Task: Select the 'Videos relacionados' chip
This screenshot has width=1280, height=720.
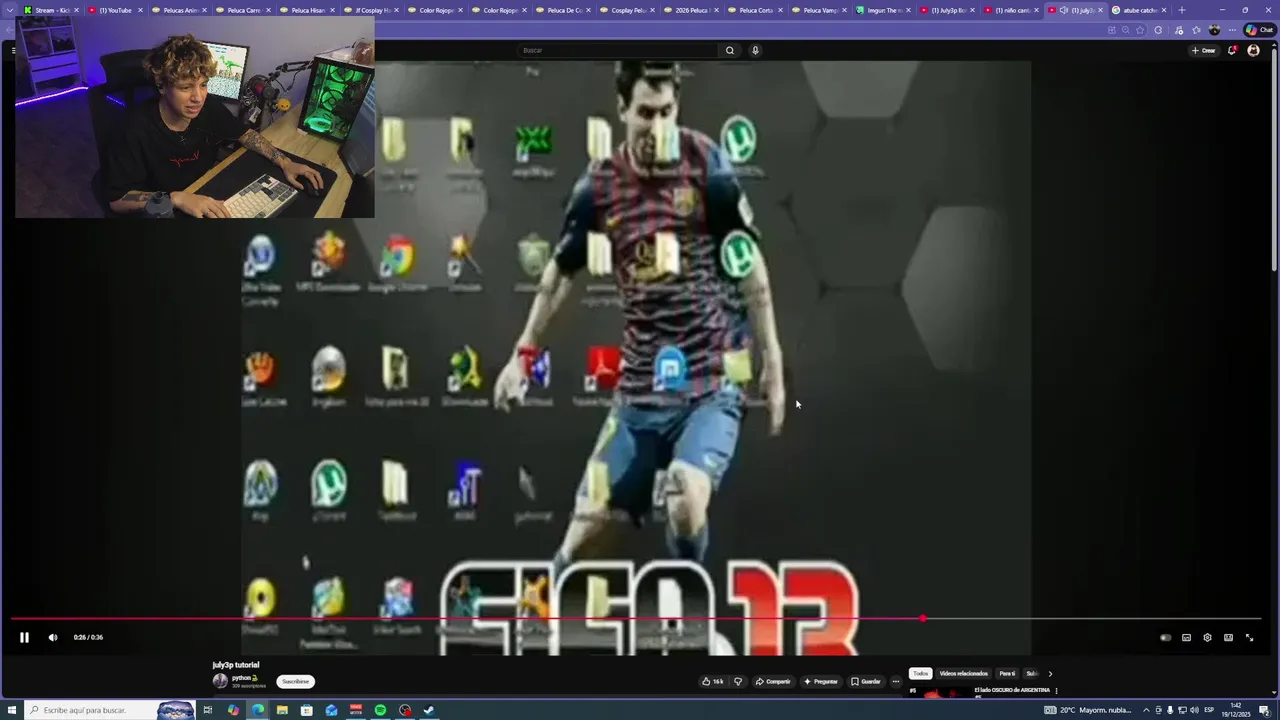Action: click(x=963, y=674)
